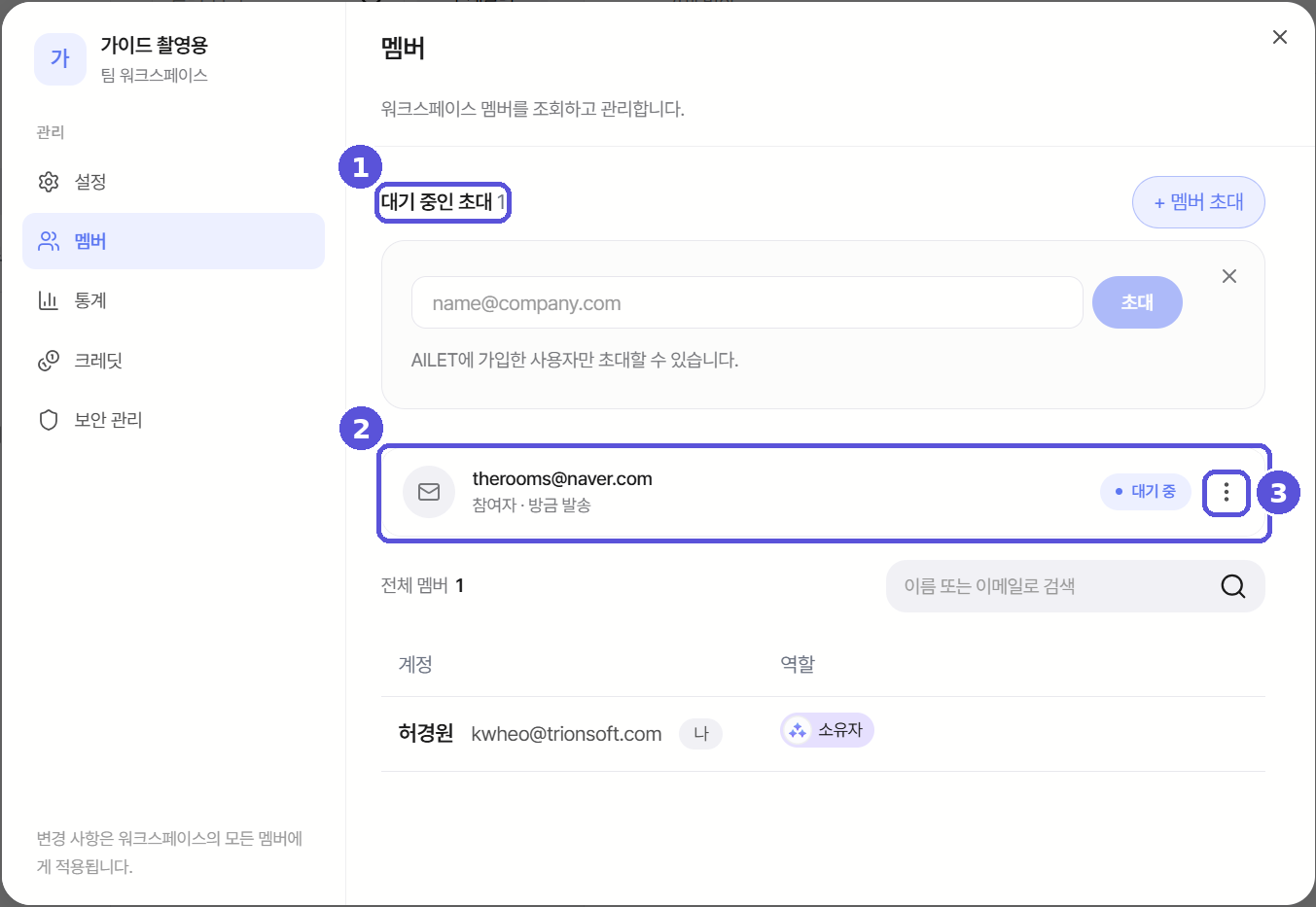Click the 대기 중 status badge
The height and width of the screenshot is (907, 1316).
(1146, 492)
